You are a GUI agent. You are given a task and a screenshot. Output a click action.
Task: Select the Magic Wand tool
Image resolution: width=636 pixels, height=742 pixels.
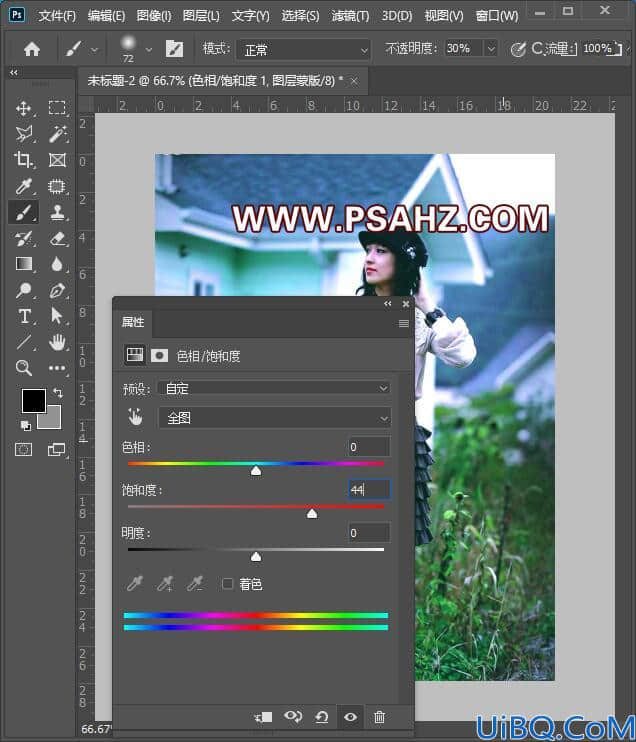point(57,134)
